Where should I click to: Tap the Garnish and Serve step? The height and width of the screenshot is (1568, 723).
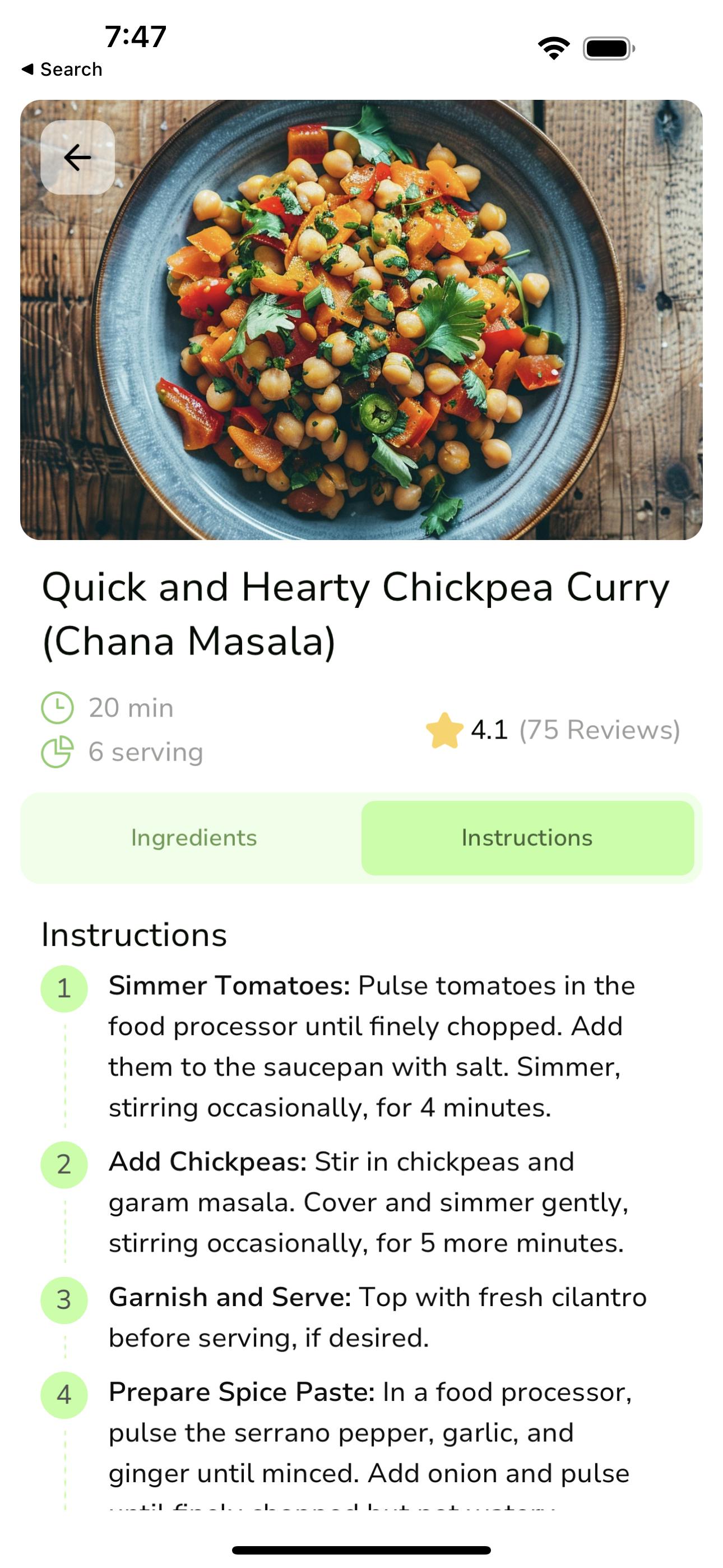[x=377, y=1317]
